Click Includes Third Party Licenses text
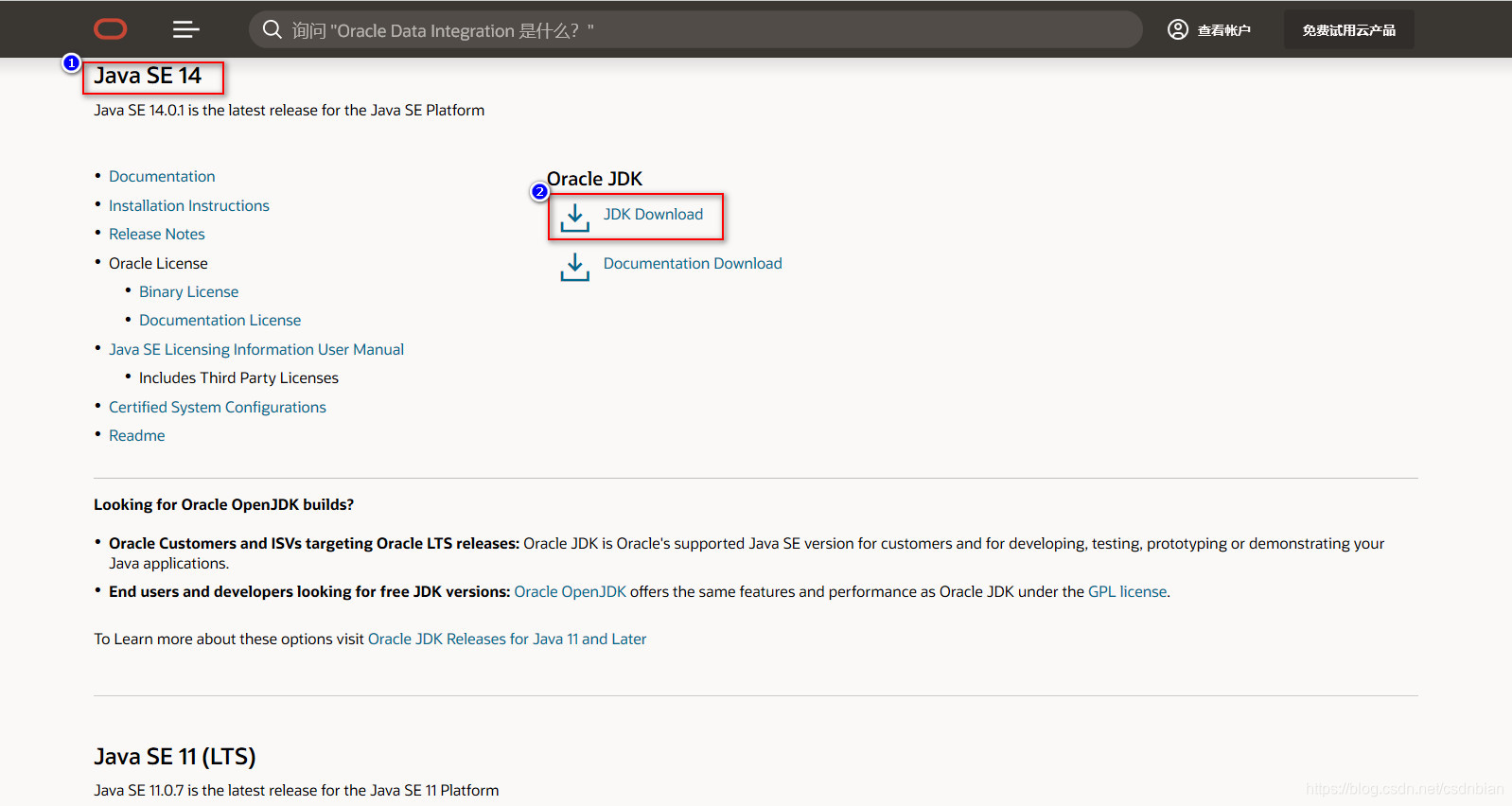The width and height of the screenshot is (1512, 806). coord(238,377)
